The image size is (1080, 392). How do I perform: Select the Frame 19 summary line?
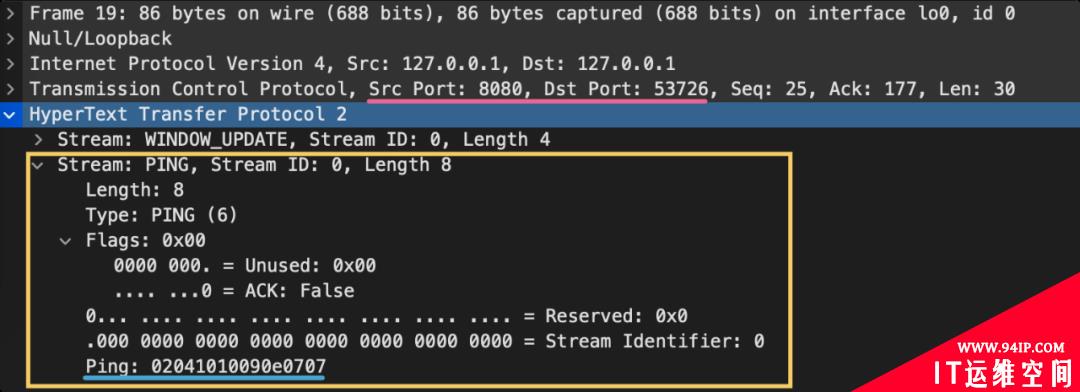522,13
